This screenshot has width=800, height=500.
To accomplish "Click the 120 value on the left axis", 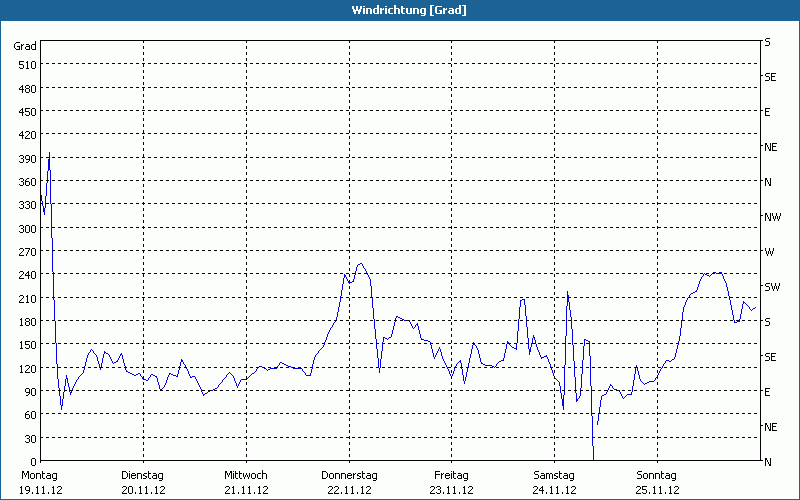I will [28, 368].
